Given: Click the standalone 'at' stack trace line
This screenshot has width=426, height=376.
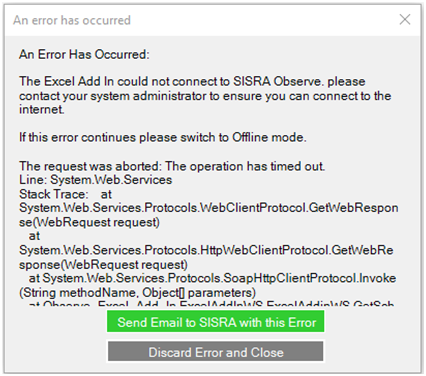Looking at the screenshot, I should point(34,236).
